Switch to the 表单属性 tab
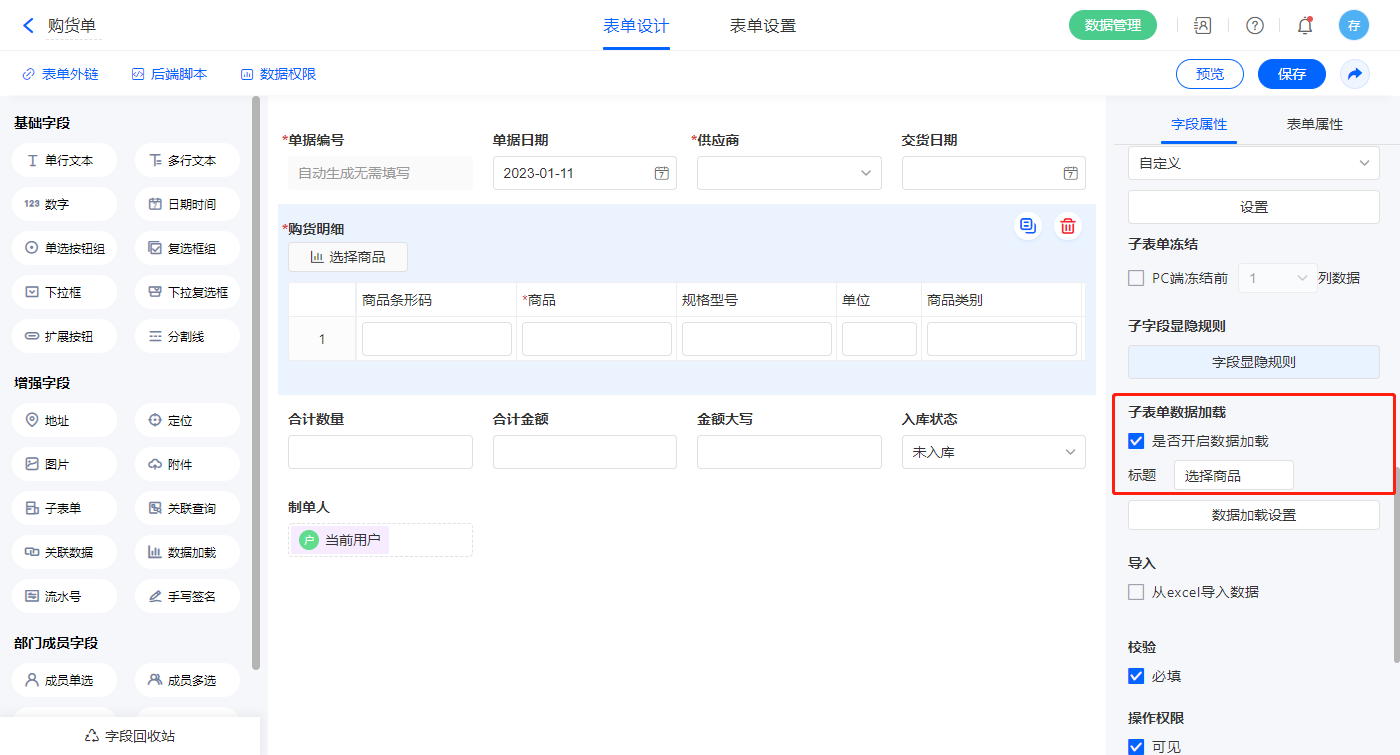This screenshot has height=755, width=1400. (x=1314, y=124)
